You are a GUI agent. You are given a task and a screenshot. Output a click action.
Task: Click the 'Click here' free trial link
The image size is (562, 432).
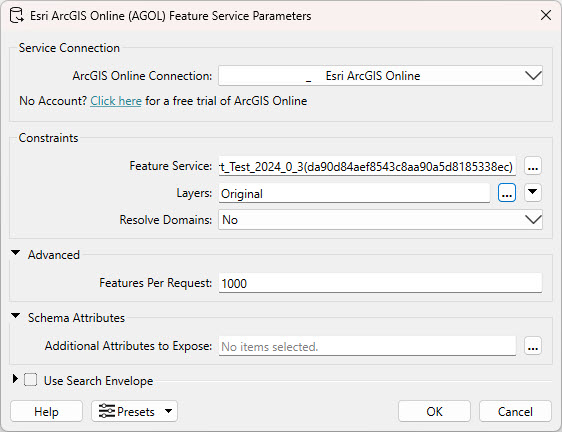[x=116, y=101]
